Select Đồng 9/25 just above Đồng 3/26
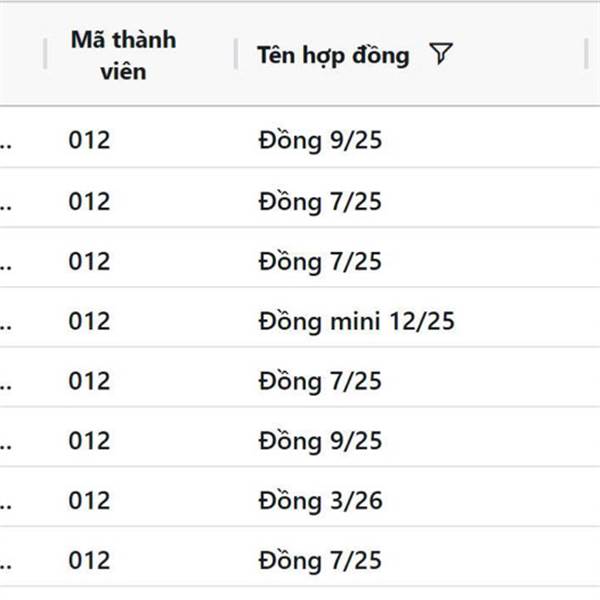The height and width of the screenshot is (600, 600). [320, 441]
